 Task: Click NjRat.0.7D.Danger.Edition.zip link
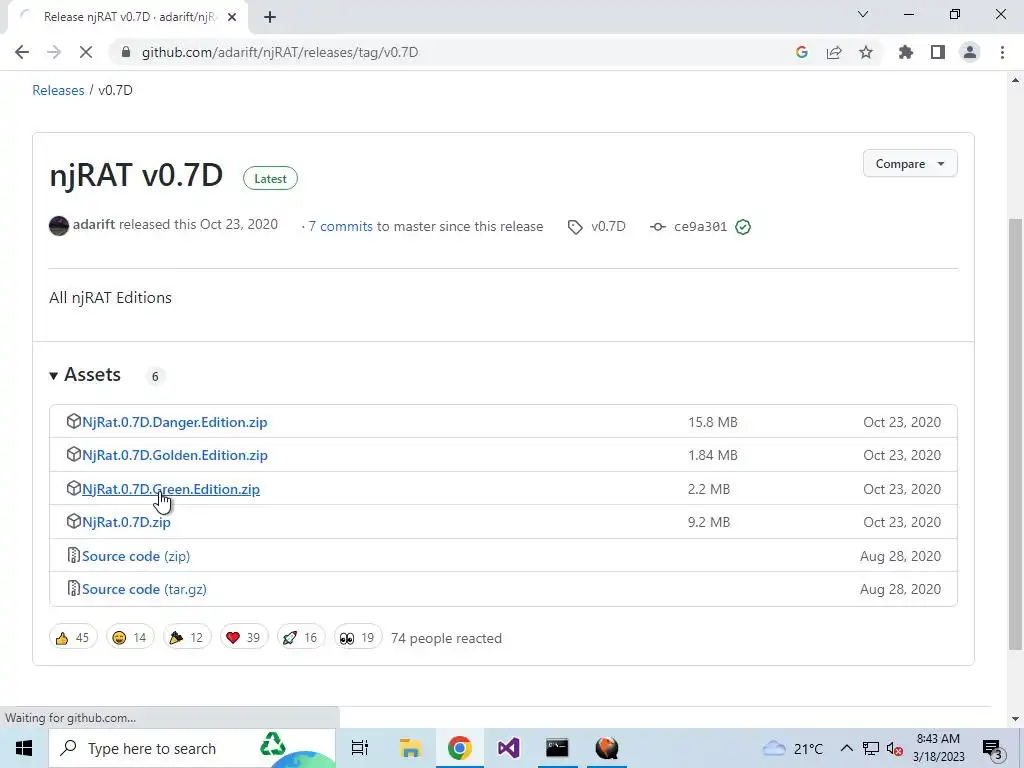[x=174, y=422]
